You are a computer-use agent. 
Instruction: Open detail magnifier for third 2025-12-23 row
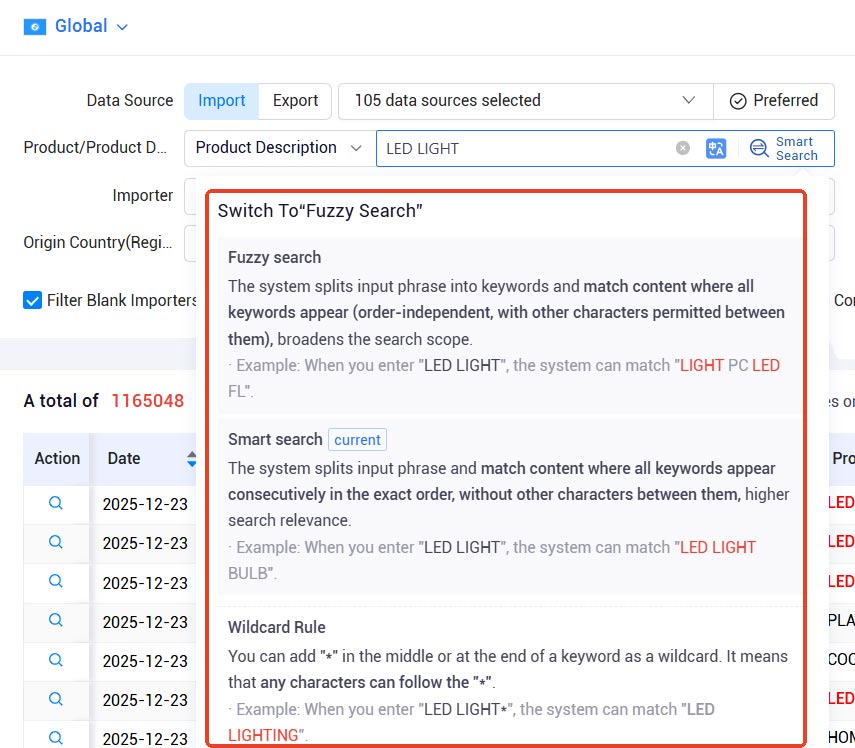(x=56, y=581)
